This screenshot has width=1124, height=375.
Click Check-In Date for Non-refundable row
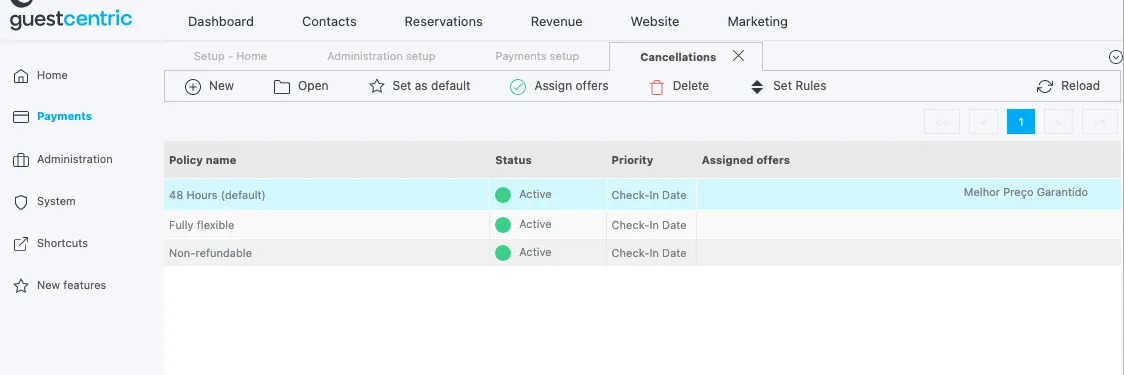click(649, 253)
